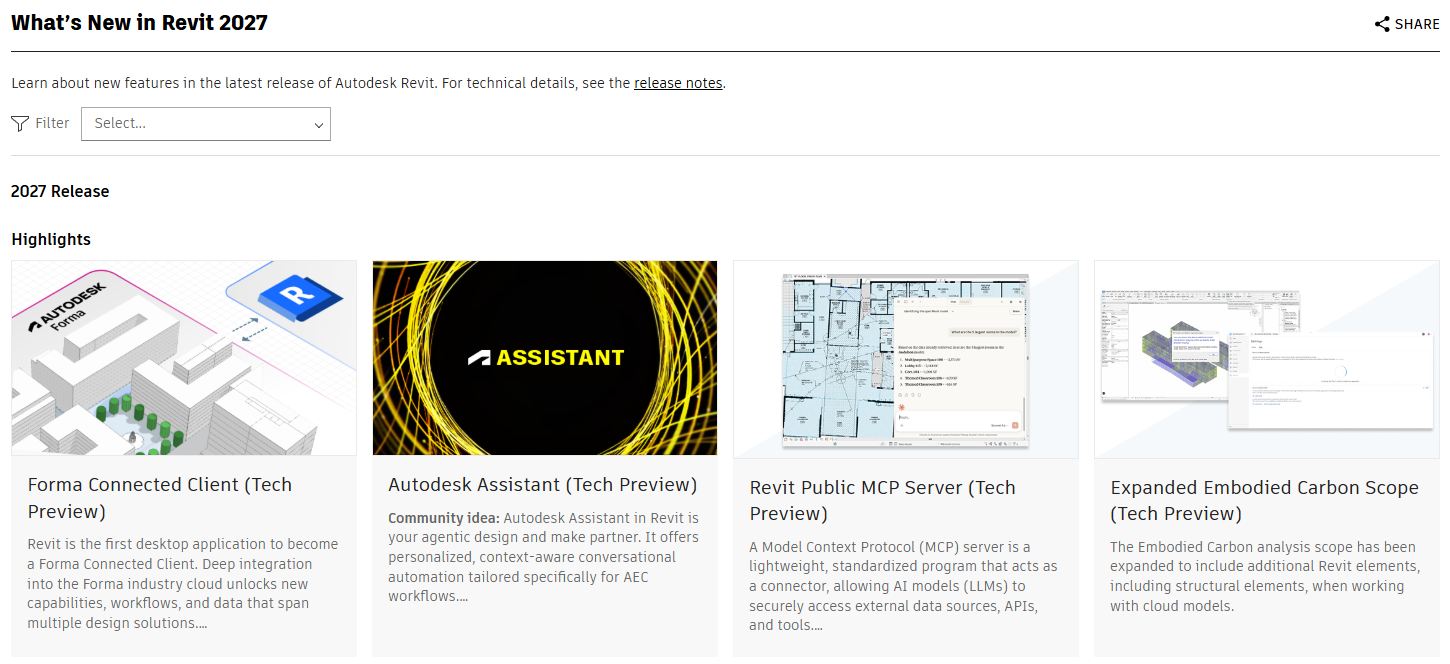
Task: Open the Expanded Embodied Carbon Scope title
Action: coord(1264,500)
